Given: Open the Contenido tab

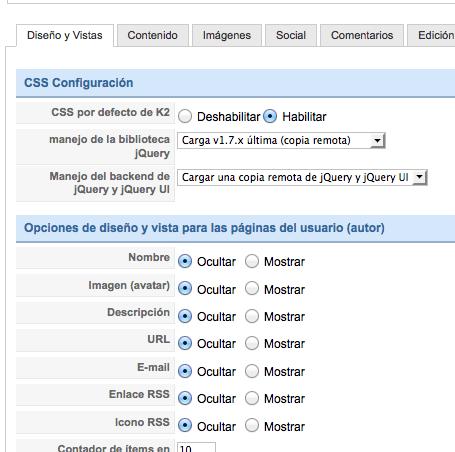Looking at the screenshot, I should click(x=153, y=35).
